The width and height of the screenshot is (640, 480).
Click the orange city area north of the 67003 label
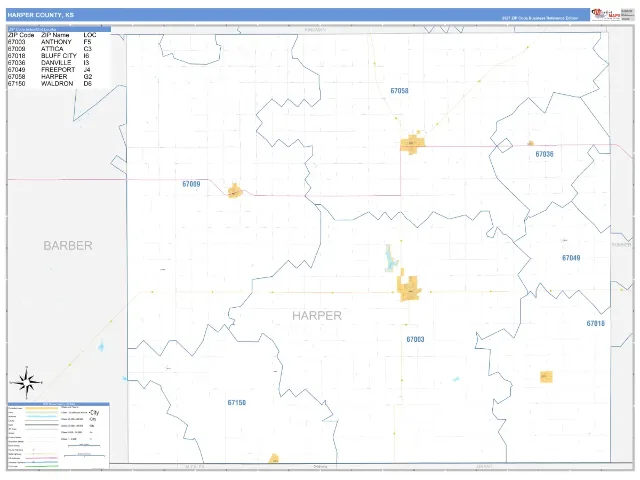click(x=409, y=287)
